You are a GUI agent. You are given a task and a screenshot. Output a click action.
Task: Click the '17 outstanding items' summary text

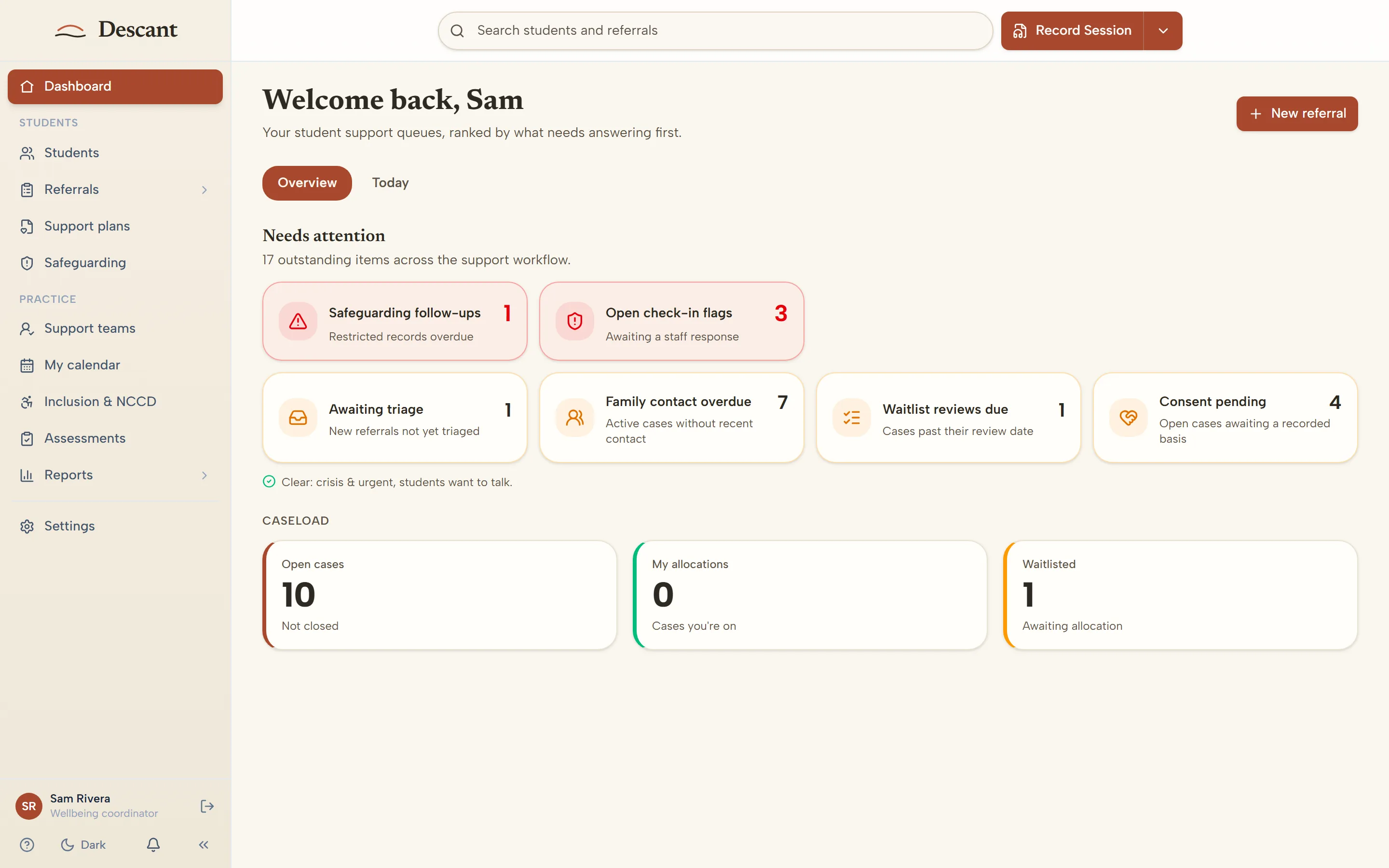[416, 260]
